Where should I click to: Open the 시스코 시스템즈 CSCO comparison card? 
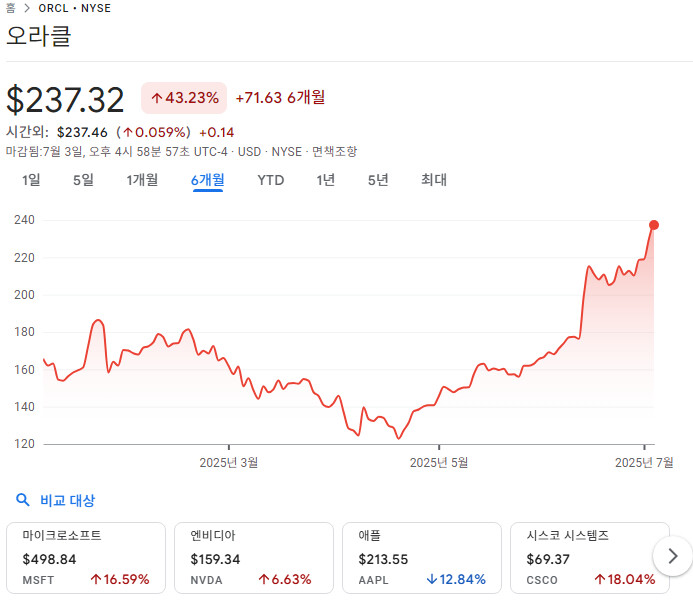[x=590, y=558]
